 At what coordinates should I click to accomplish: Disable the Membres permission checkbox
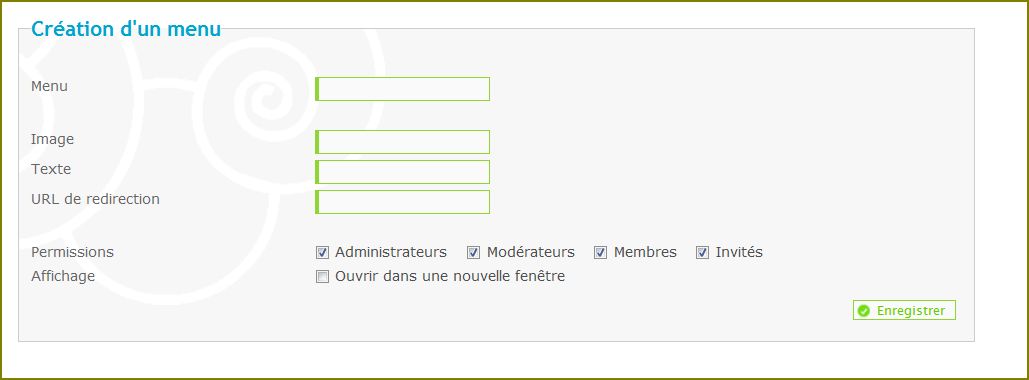click(x=600, y=253)
